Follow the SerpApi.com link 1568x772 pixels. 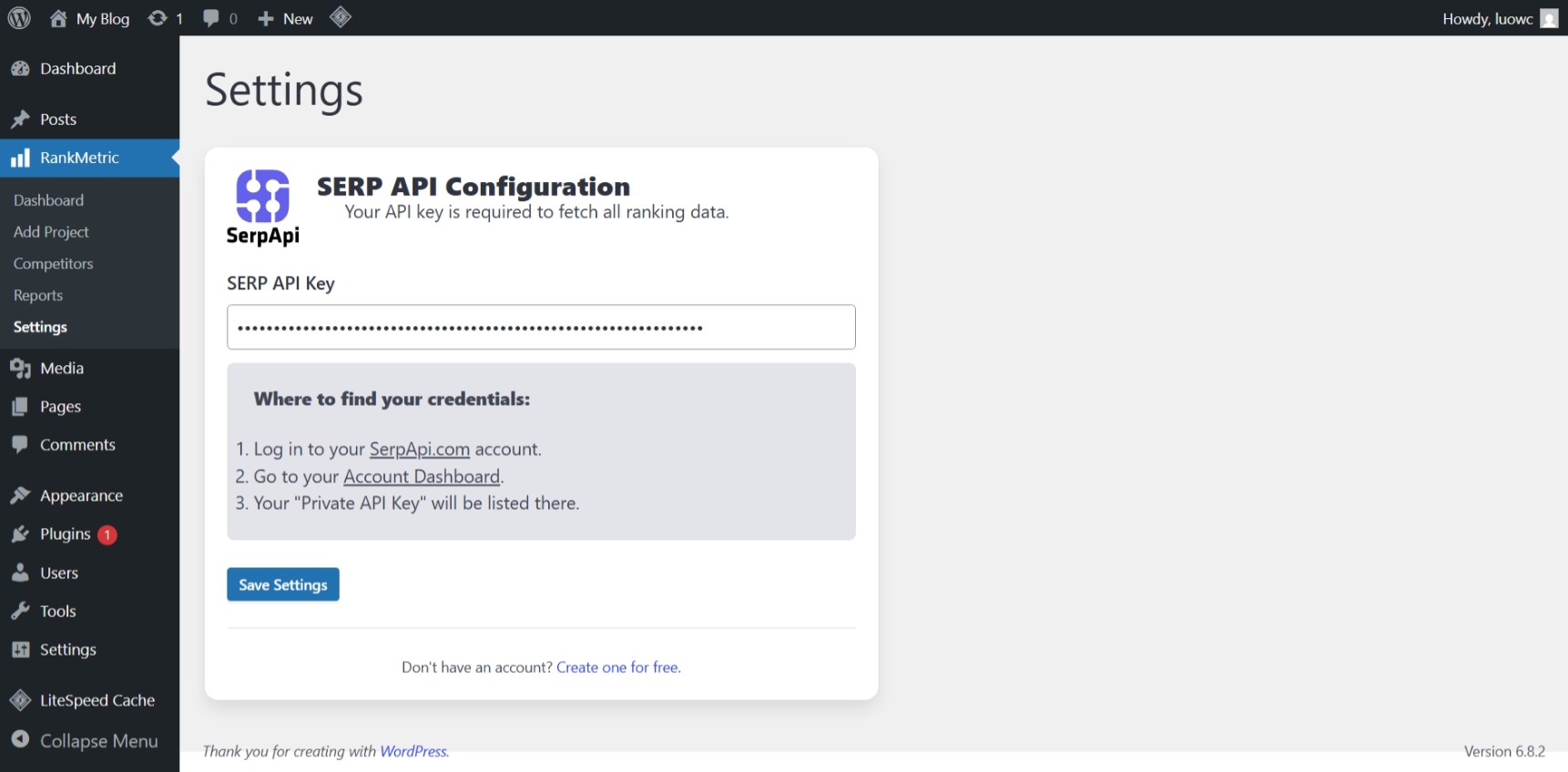click(420, 449)
